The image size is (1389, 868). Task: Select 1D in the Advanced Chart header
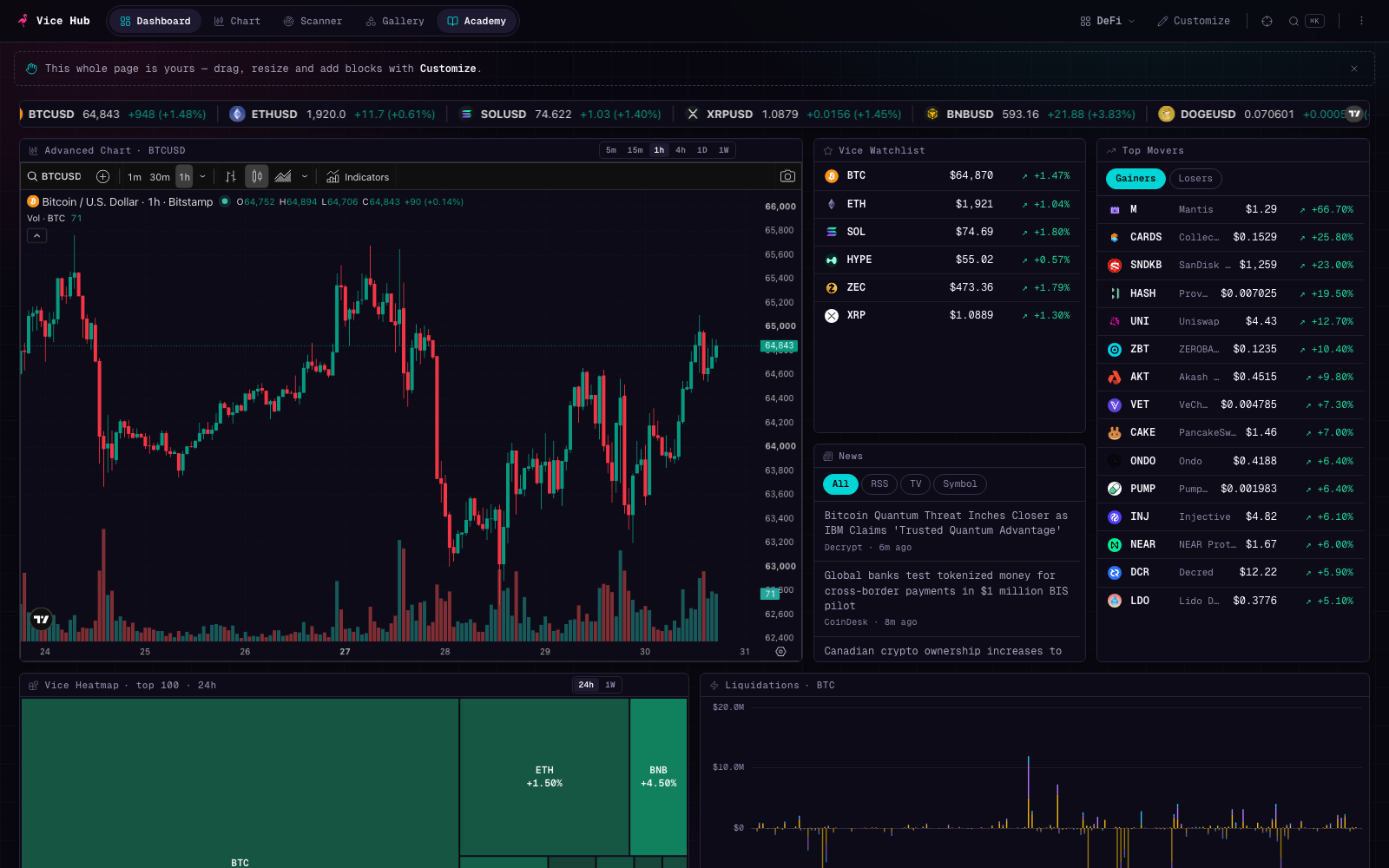(x=701, y=150)
